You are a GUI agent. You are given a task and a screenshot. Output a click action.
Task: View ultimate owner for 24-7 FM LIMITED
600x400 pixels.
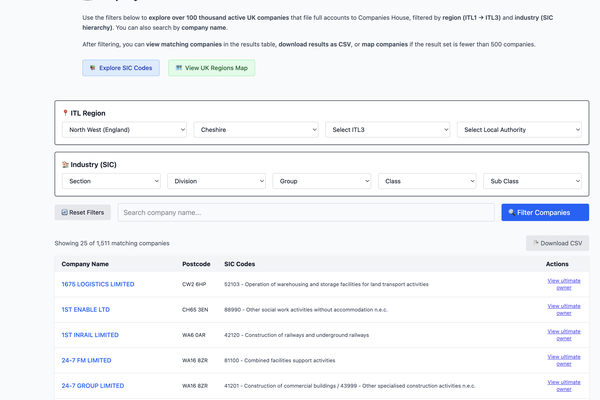coord(563,360)
